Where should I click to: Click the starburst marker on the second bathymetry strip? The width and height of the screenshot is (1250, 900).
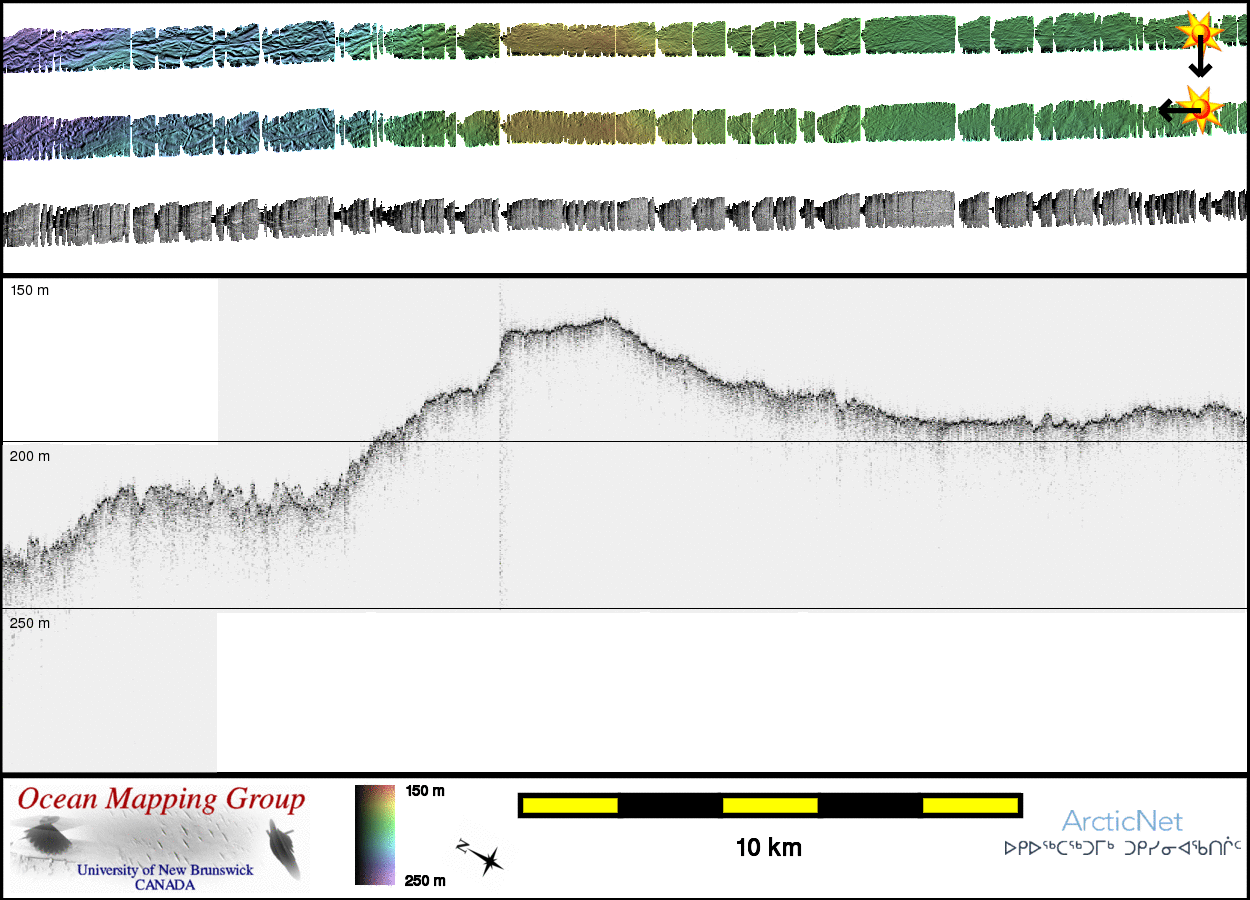click(1201, 108)
